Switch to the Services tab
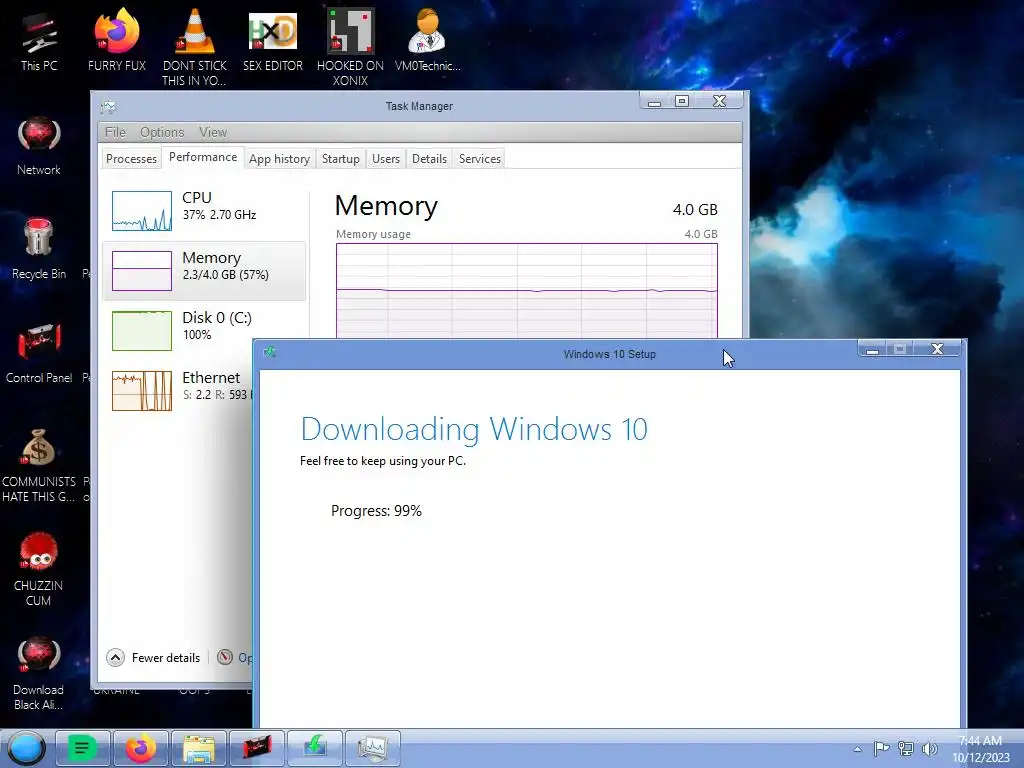 [x=479, y=159]
